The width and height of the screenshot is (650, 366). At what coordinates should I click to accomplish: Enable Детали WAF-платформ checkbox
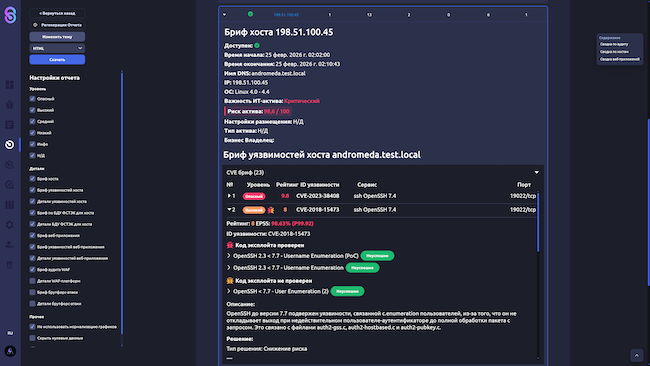pyautogui.click(x=32, y=281)
